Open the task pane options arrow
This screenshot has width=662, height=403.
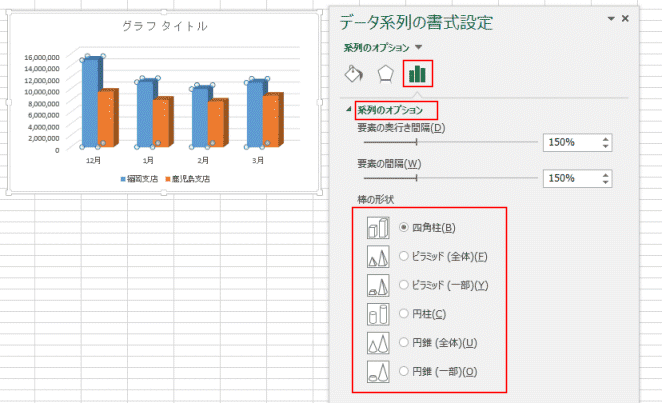pyautogui.click(x=610, y=19)
